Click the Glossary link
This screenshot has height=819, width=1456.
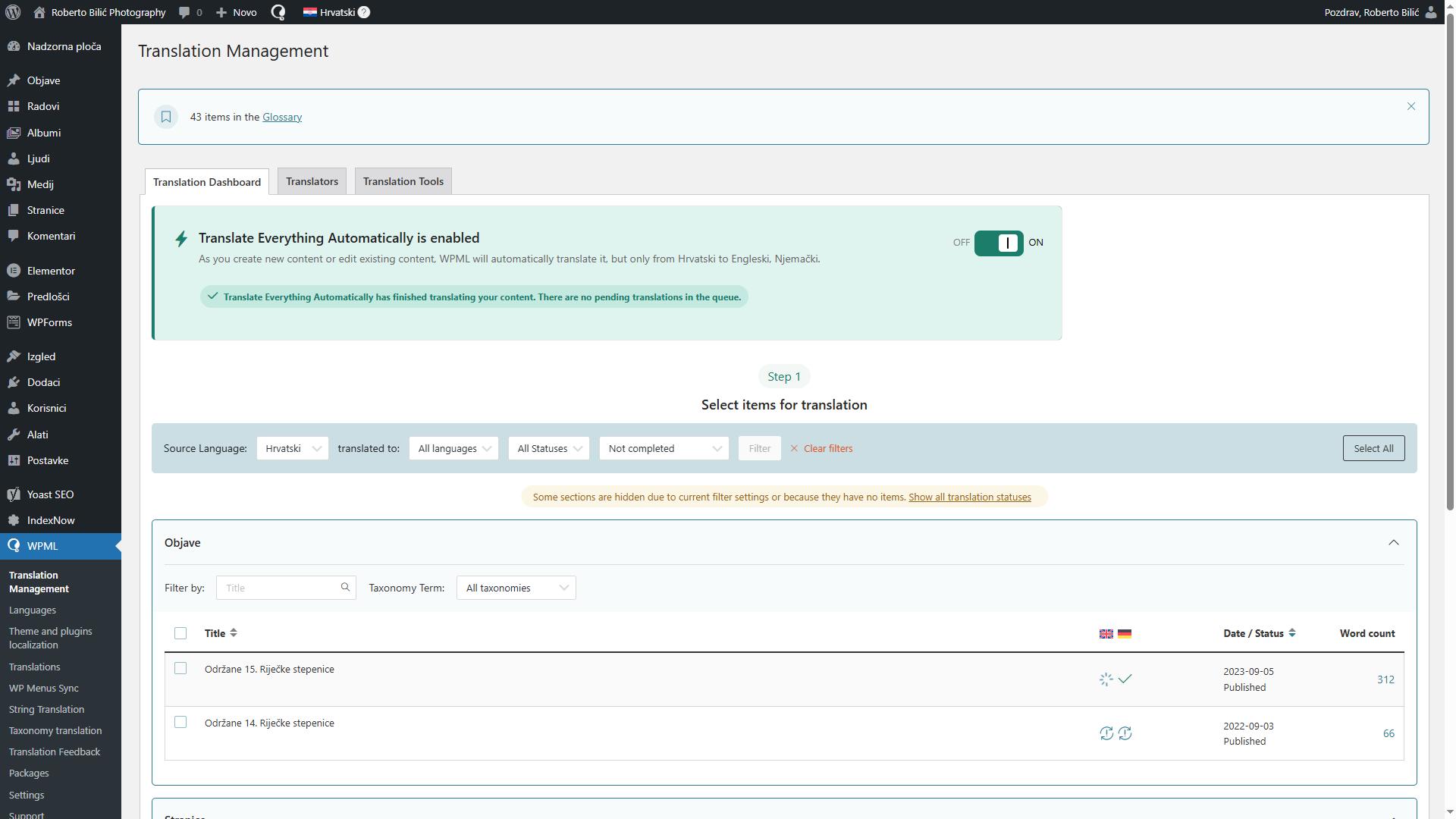pos(282,118)
